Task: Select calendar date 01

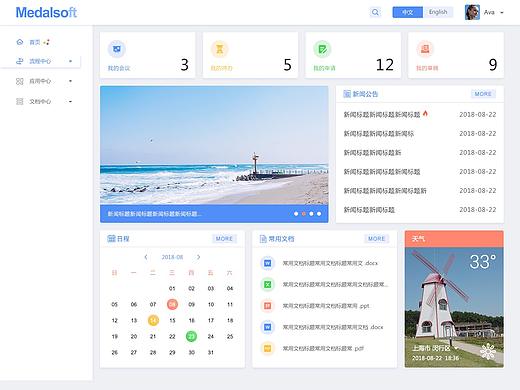Action: click(x=172, y=288)
